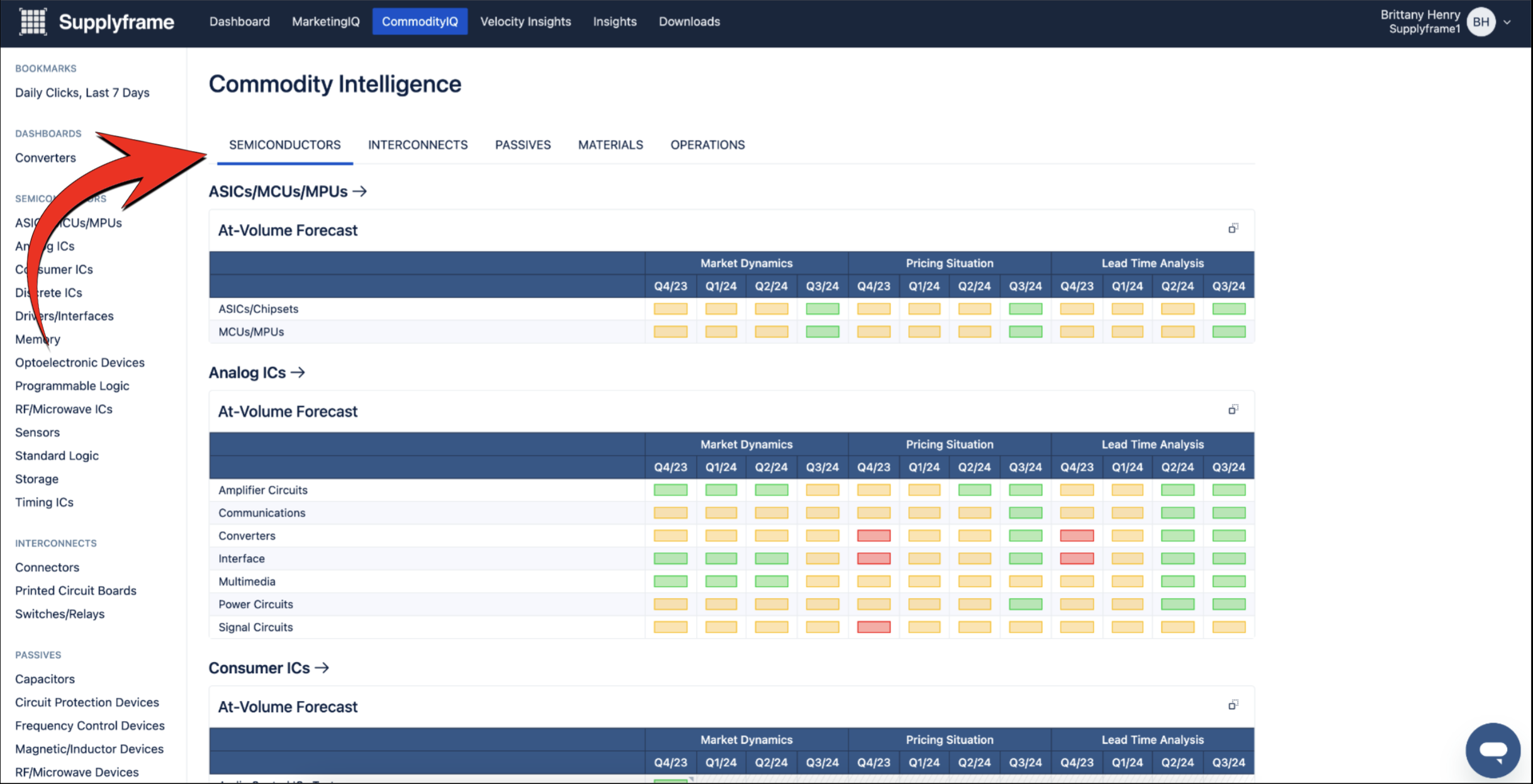
Task: Expand the ASICs/MCUs/MPUs forecast panel icon
Action: (1233, 228)
